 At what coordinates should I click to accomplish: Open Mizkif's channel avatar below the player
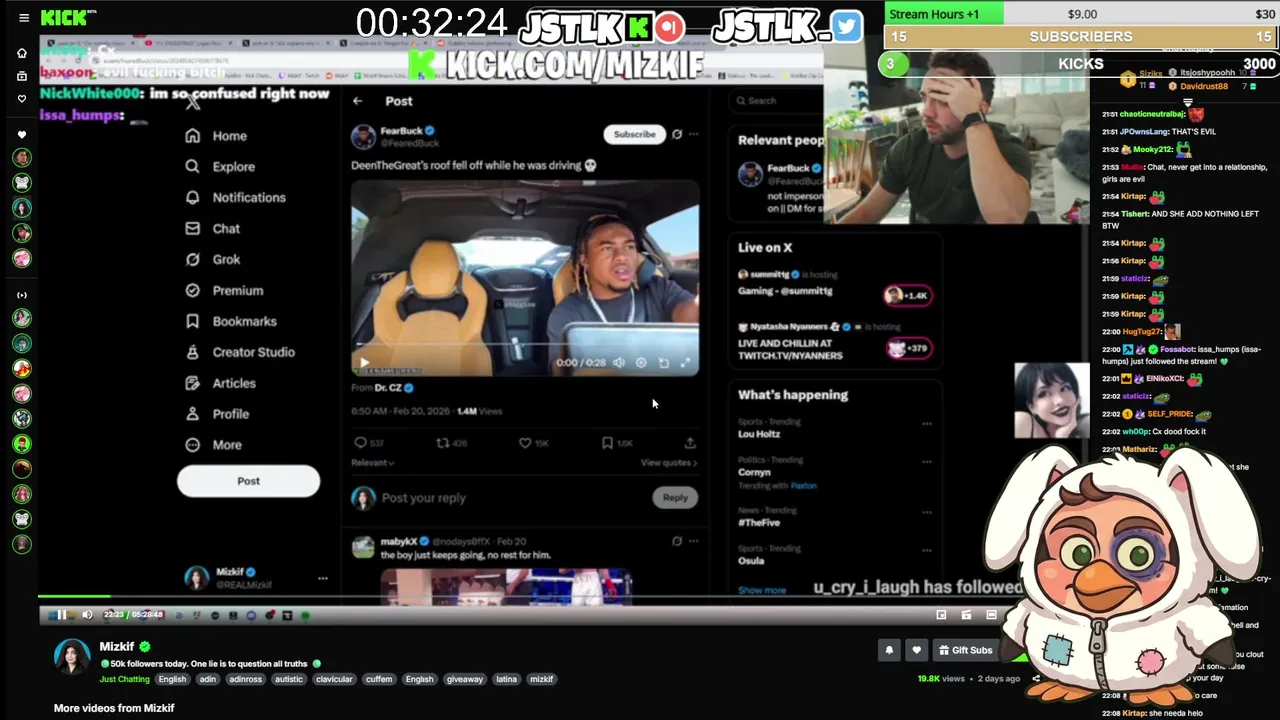tap(72, 657)
